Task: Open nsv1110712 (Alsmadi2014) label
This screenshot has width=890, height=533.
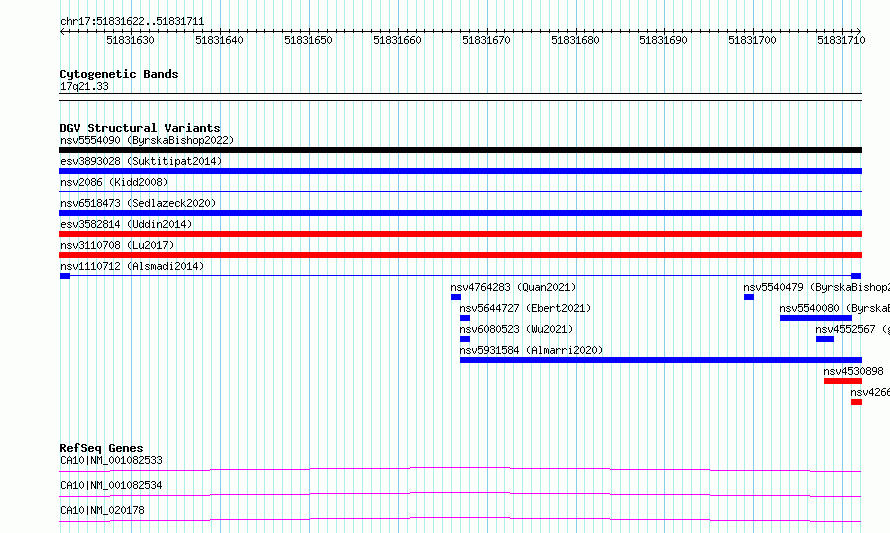Action: [x=132, y=266]
